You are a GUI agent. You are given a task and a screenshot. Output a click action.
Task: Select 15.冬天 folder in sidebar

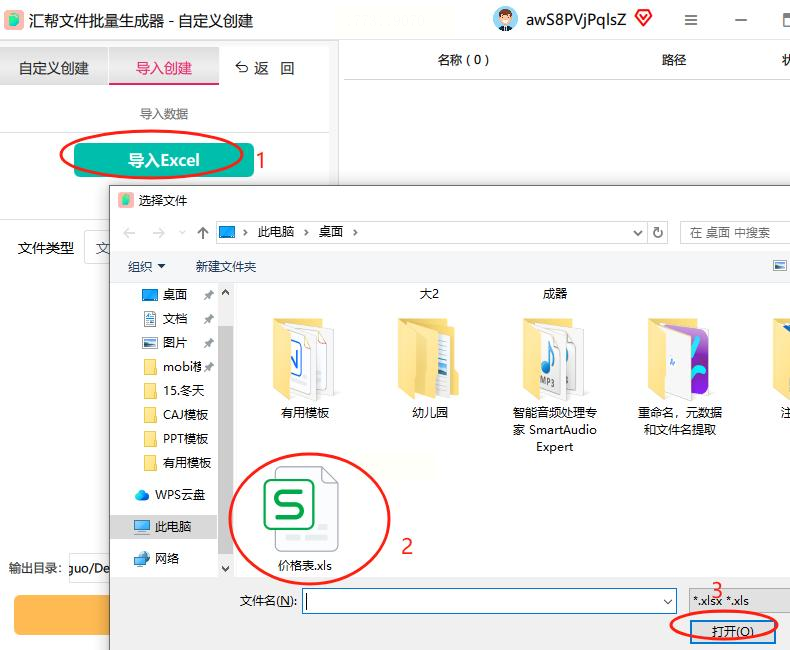coord(174,391)
